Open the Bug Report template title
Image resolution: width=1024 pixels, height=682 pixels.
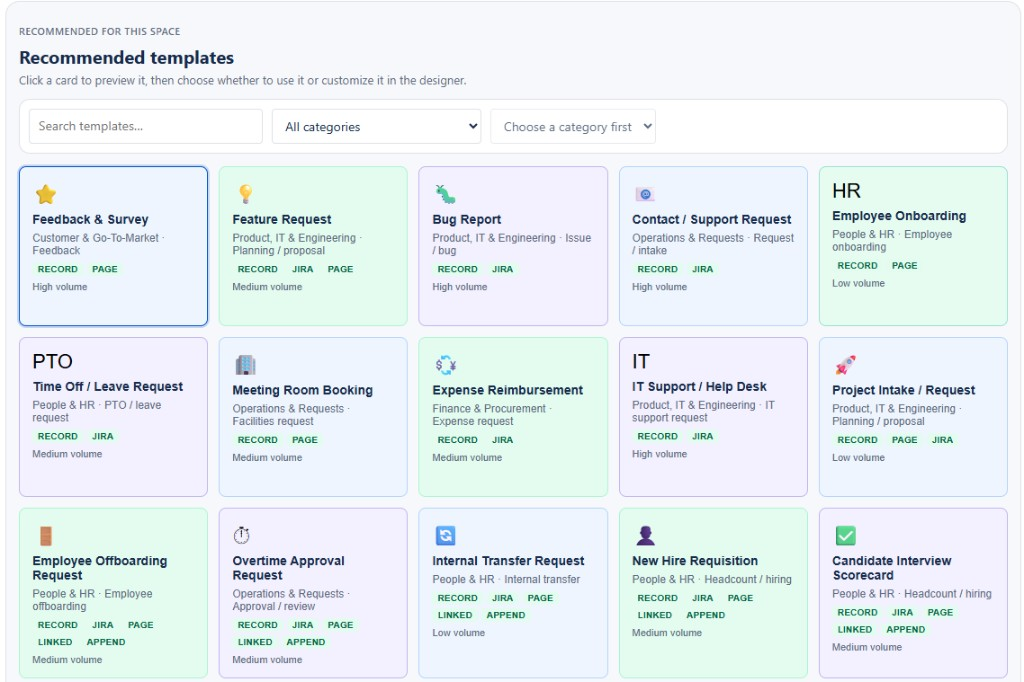point(466,219)
